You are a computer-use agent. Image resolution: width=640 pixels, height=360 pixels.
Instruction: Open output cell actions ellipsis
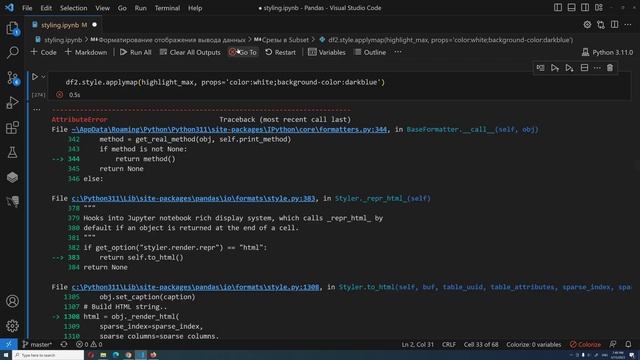(37, 110)
